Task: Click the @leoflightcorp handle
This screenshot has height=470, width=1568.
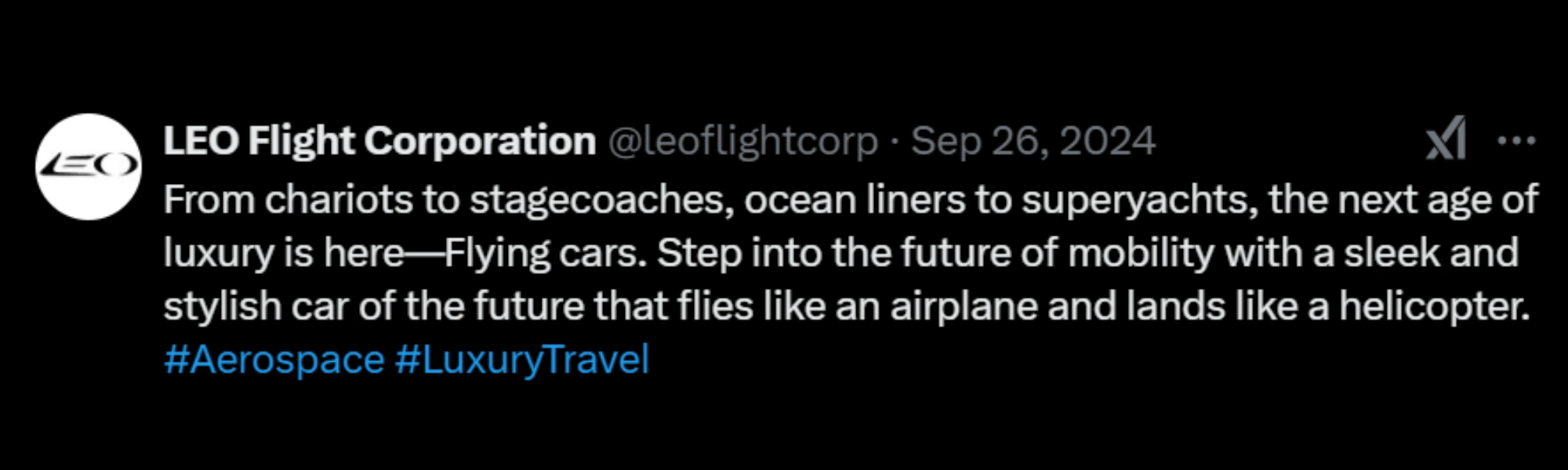Action: pyautogui.click(x=742, y=142)
